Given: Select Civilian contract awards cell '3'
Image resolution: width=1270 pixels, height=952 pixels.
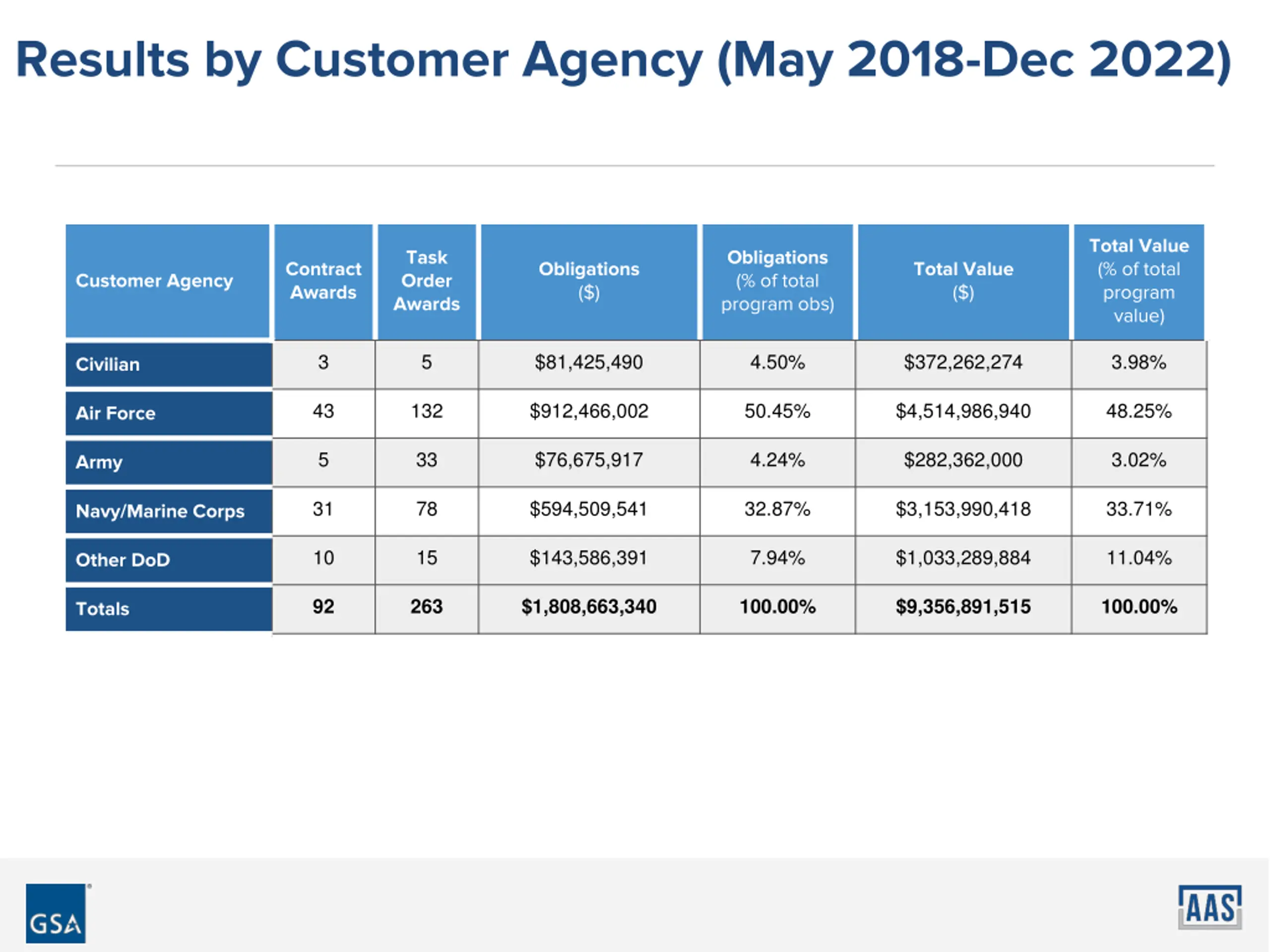Looking at the screenshot, I should click(324, 364).
